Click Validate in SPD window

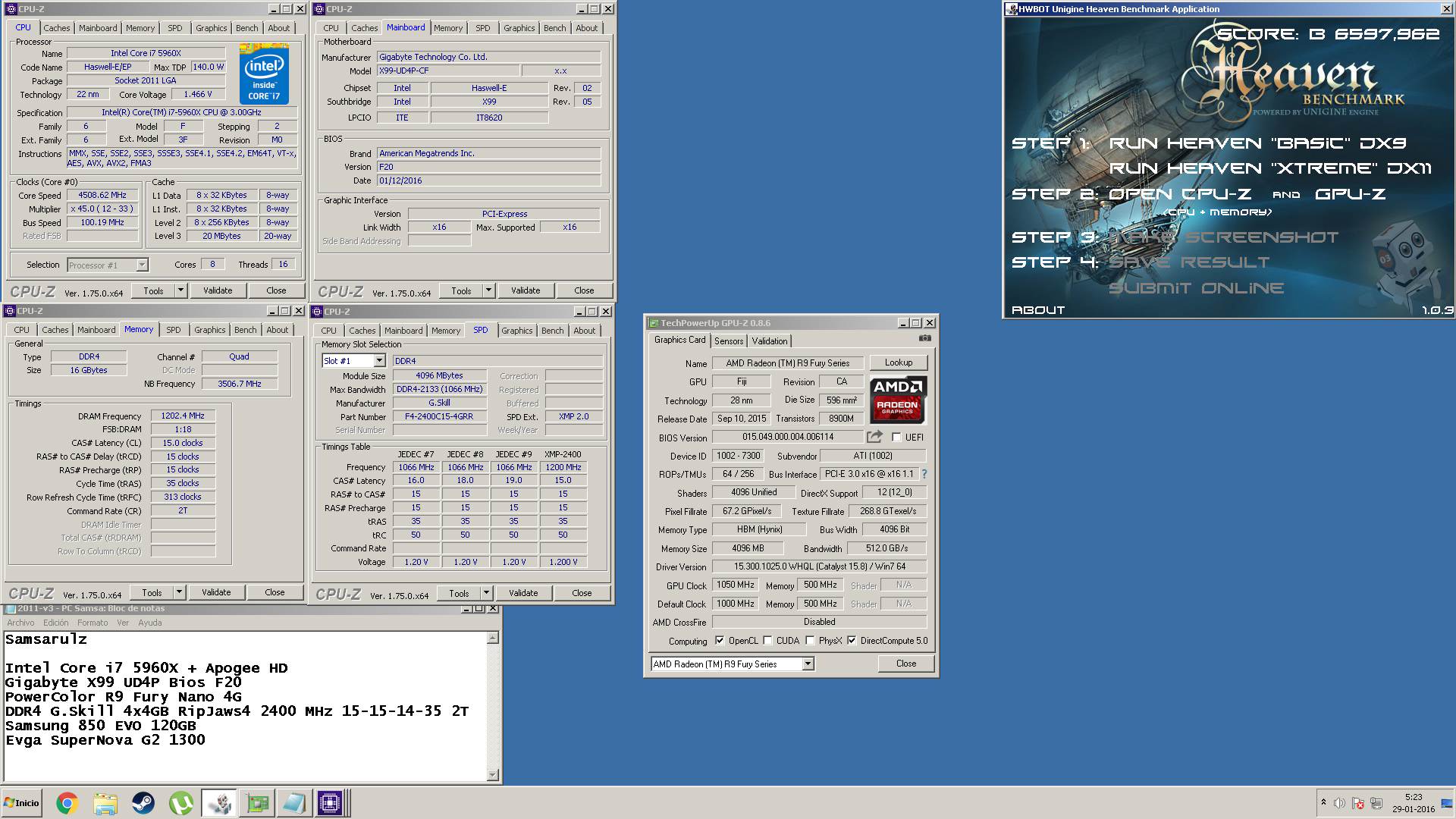pos(523,593)
